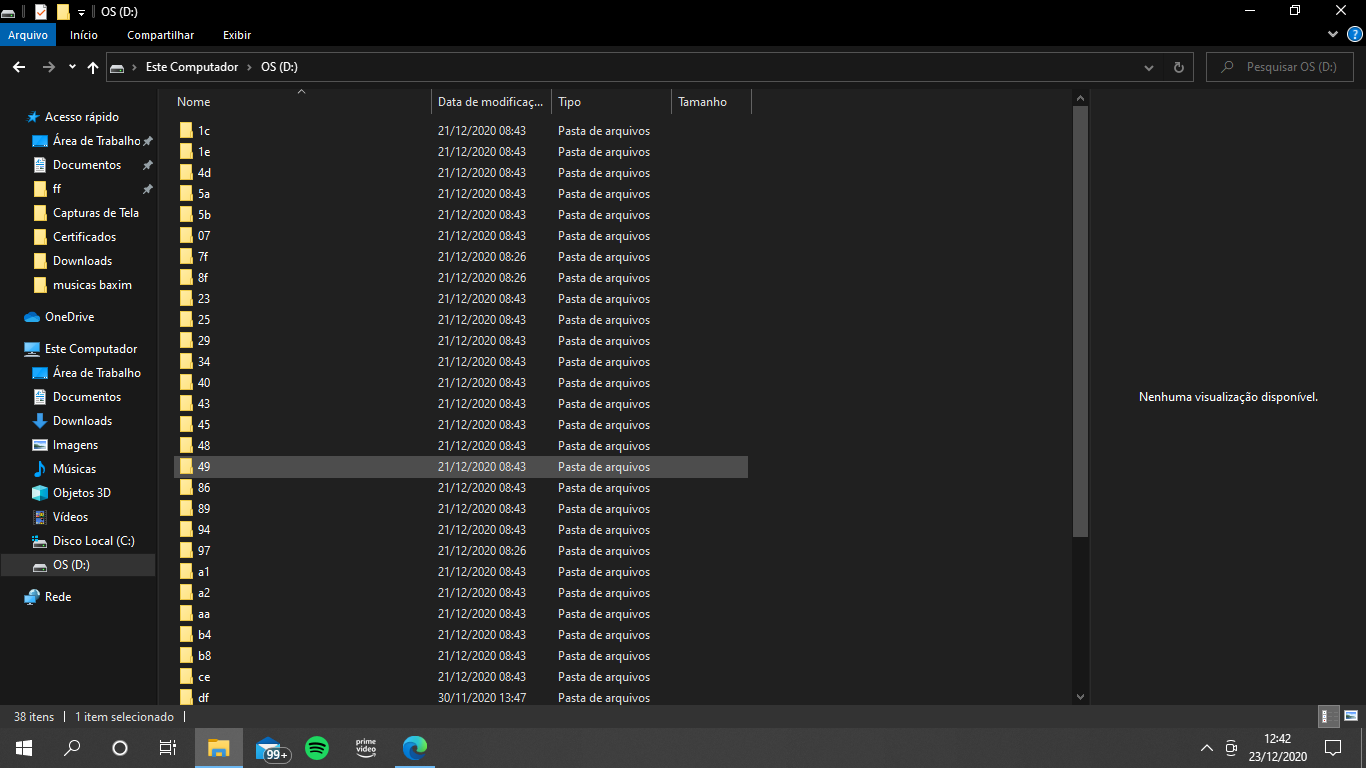This screenshot has height=768, width=1366.
Task: Open the Compartilhar ribbon tab
Action: [160, 35]
